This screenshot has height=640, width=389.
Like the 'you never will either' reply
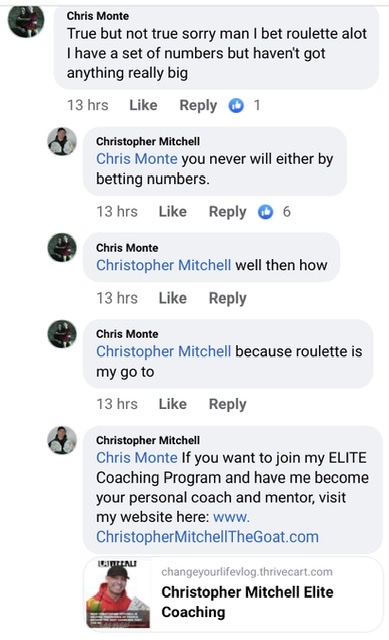click(173, 212)
